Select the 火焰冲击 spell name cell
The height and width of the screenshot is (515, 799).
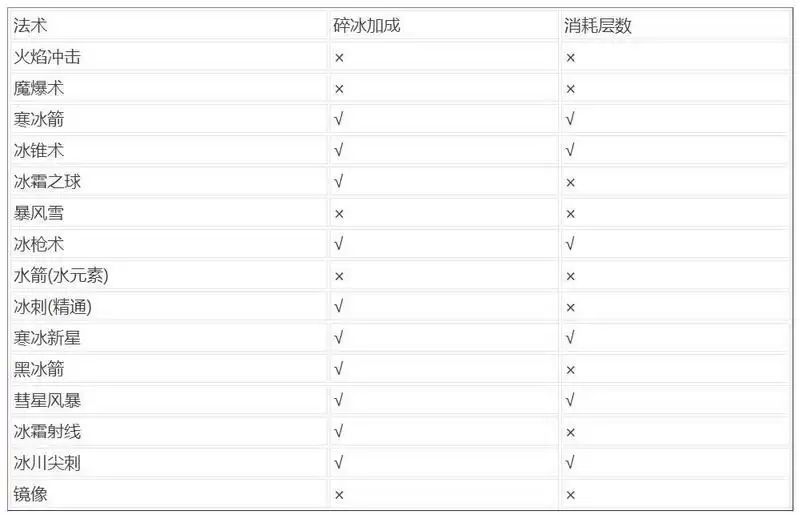47,58
